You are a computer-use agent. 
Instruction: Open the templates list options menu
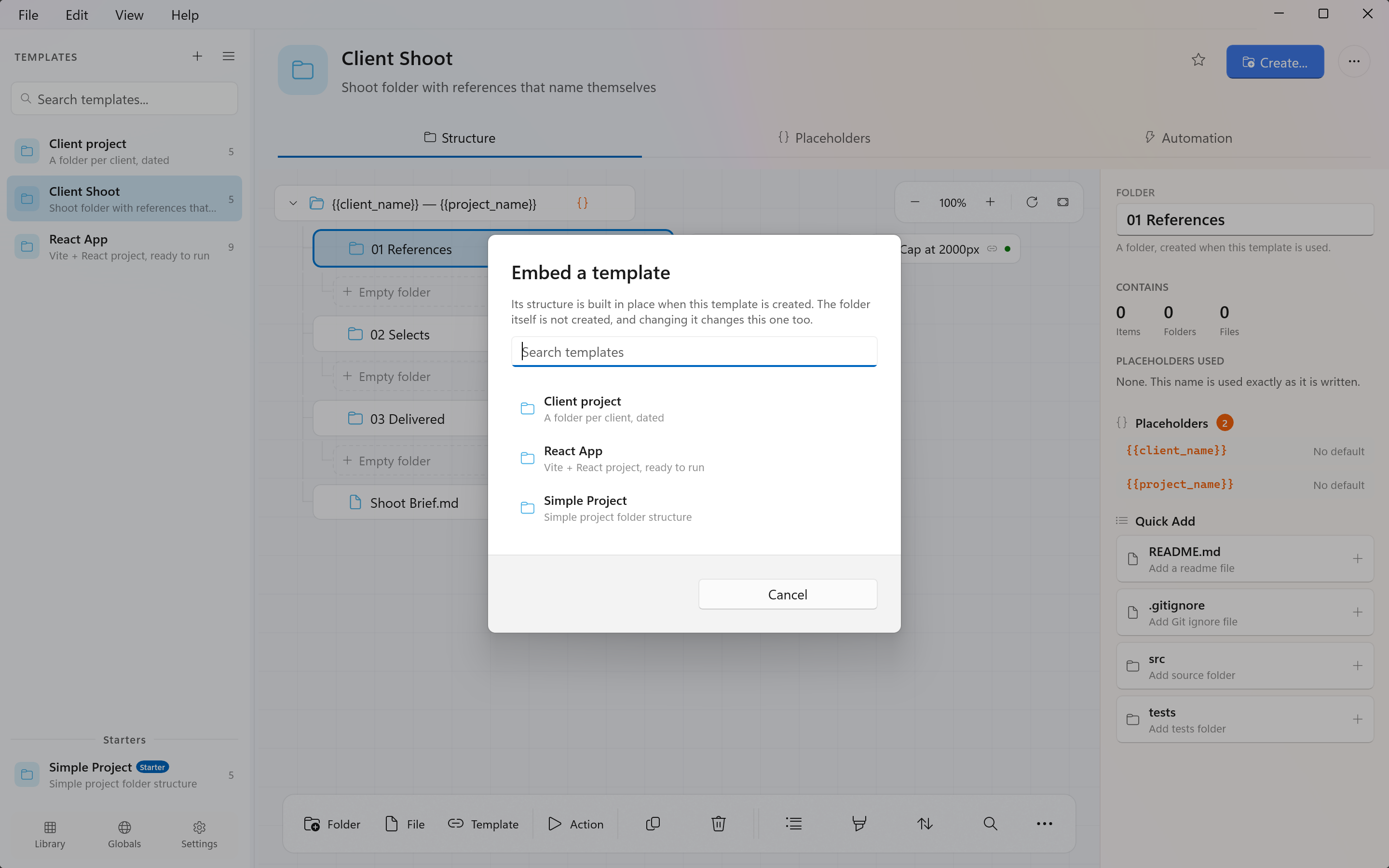[x=229, y=56]
